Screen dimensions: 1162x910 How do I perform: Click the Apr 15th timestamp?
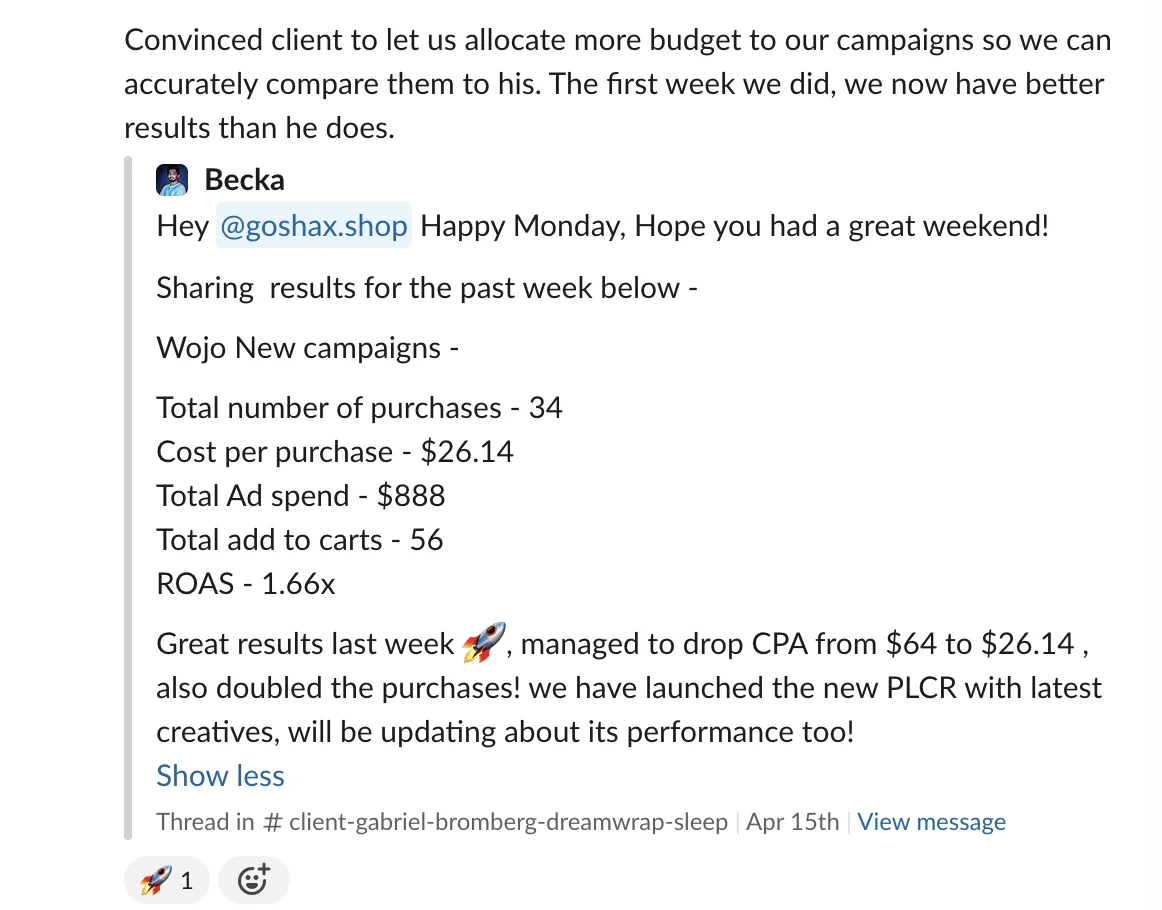[792, 822]
